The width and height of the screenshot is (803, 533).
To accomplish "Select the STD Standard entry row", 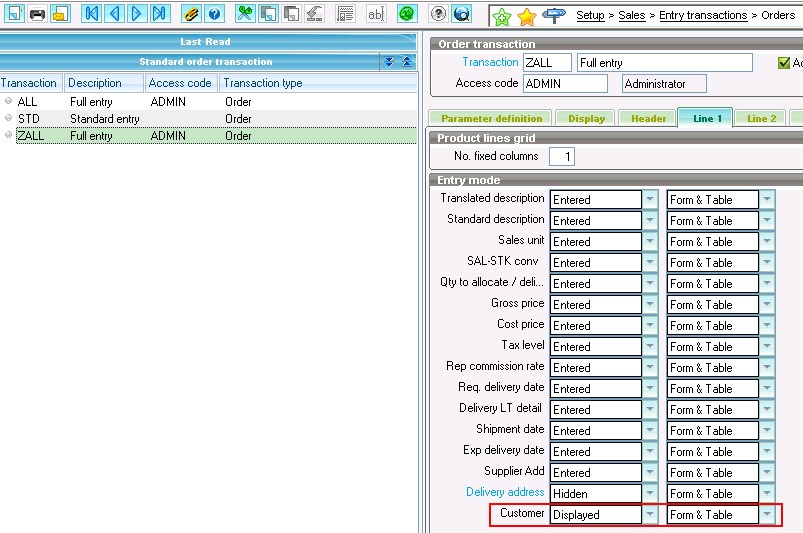I will (90, 119).
